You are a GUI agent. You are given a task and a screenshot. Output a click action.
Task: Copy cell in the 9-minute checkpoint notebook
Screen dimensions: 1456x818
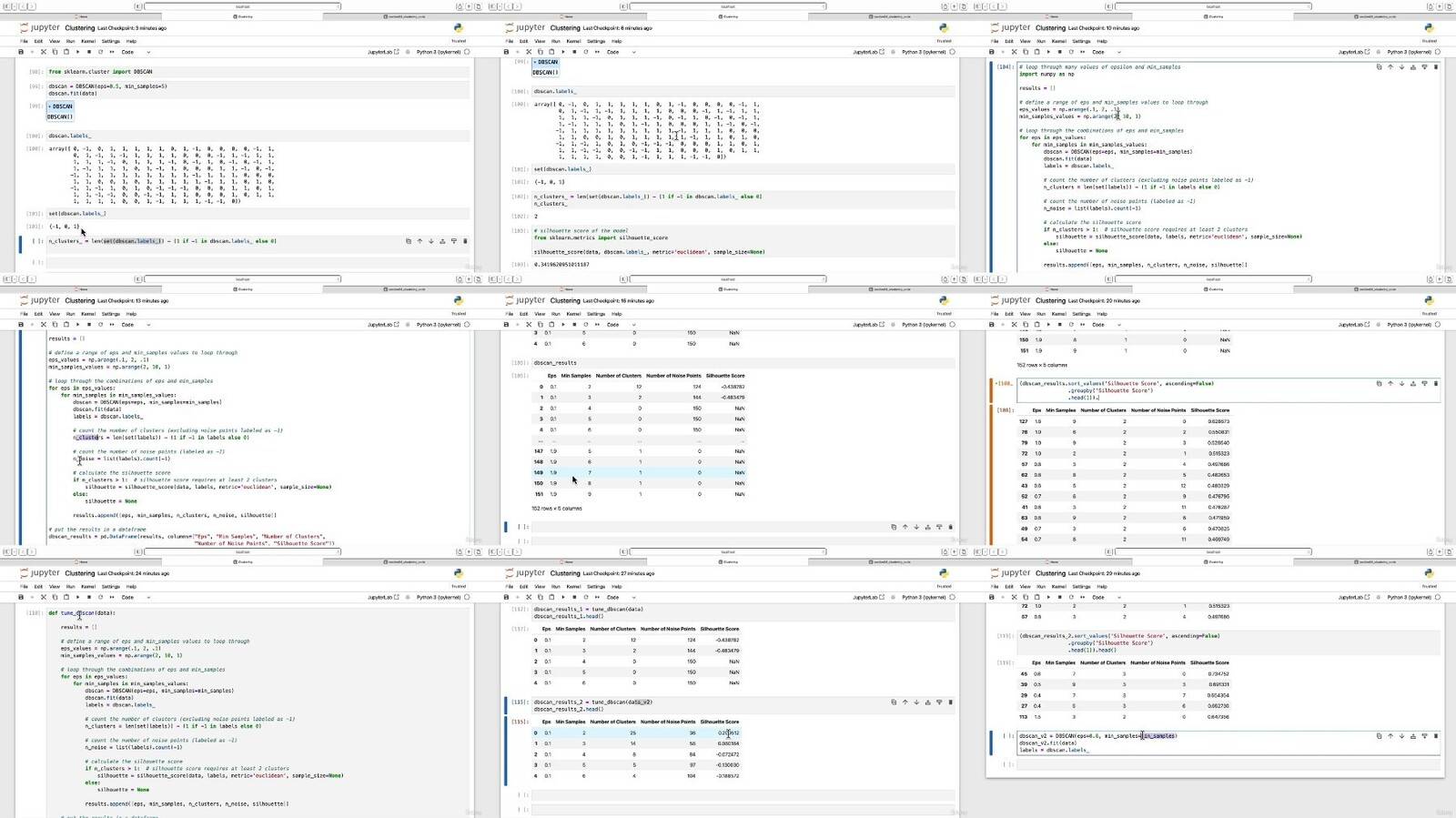click(x=55, y=52)
